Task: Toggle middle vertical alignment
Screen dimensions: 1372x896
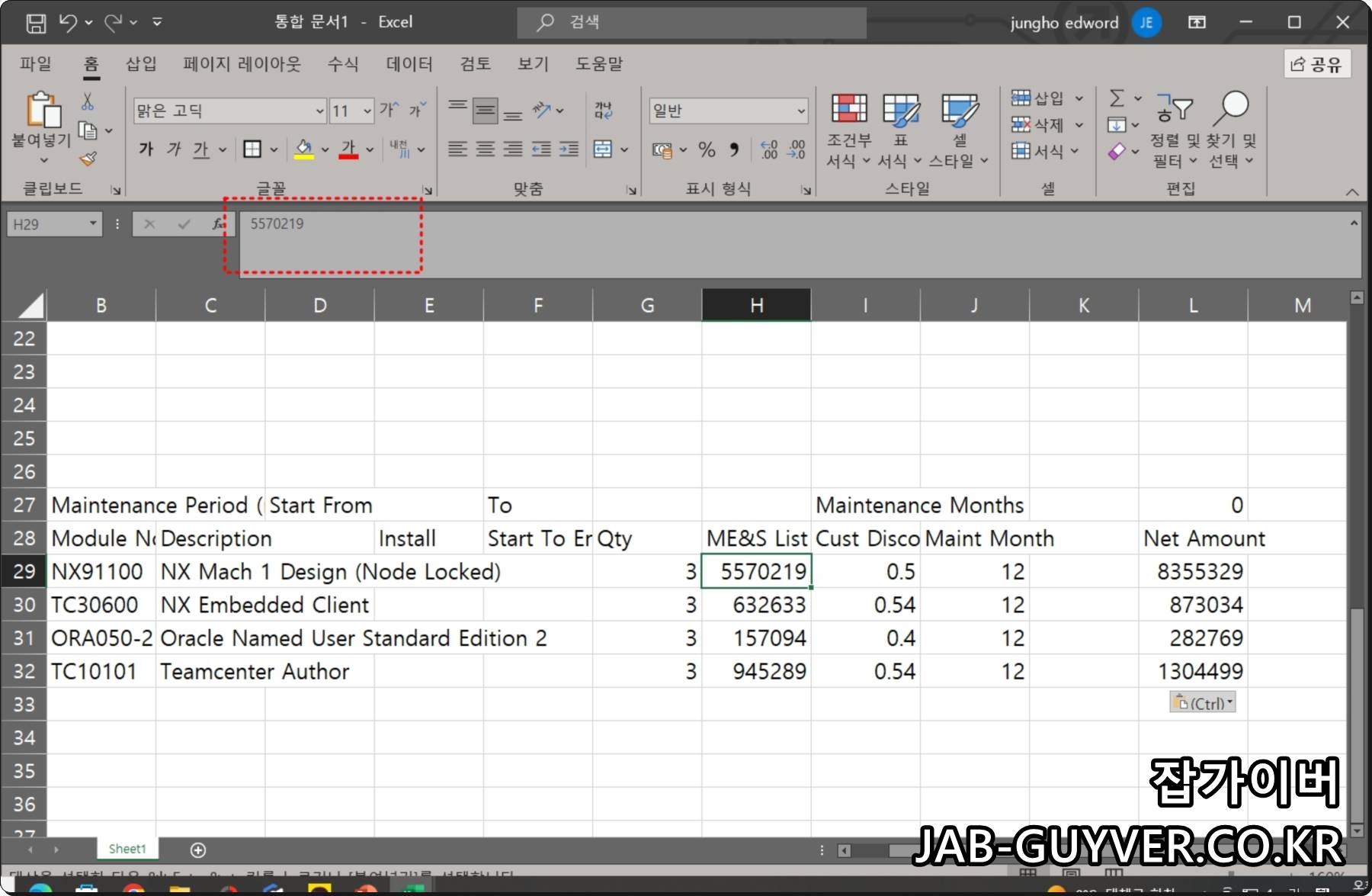Action: (x=485, y=111)
